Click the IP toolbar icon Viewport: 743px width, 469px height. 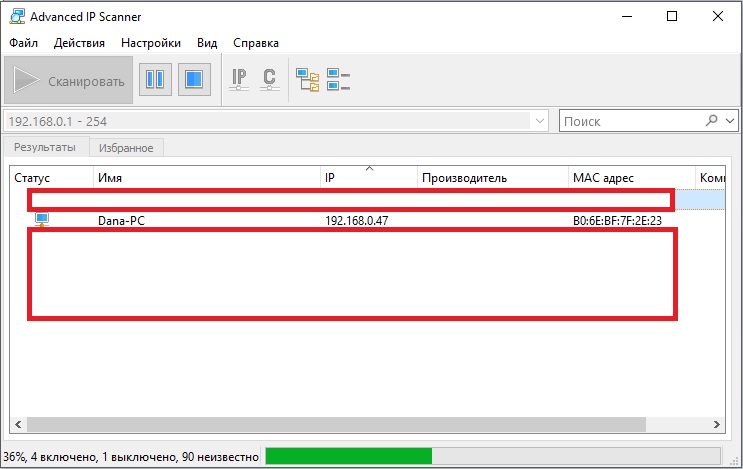point(239,80)
